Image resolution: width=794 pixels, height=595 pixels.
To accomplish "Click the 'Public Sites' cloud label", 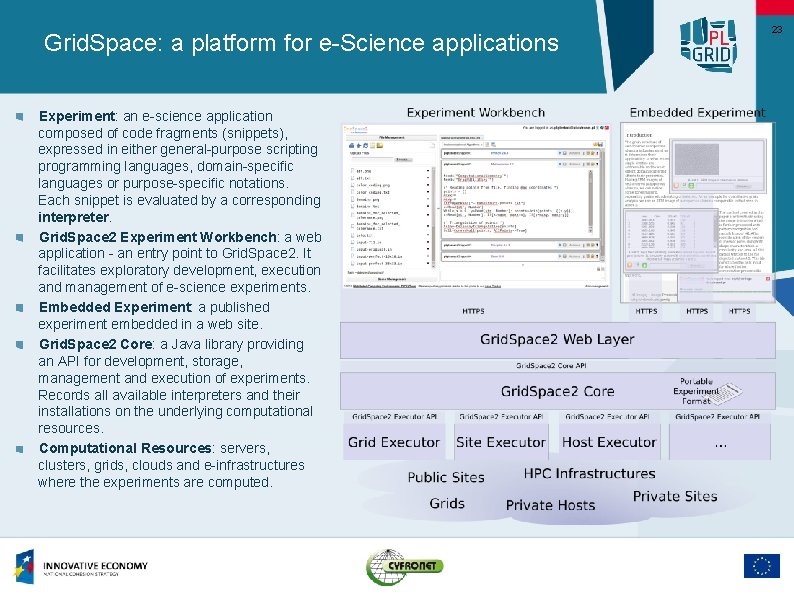I will coord(446,478).
